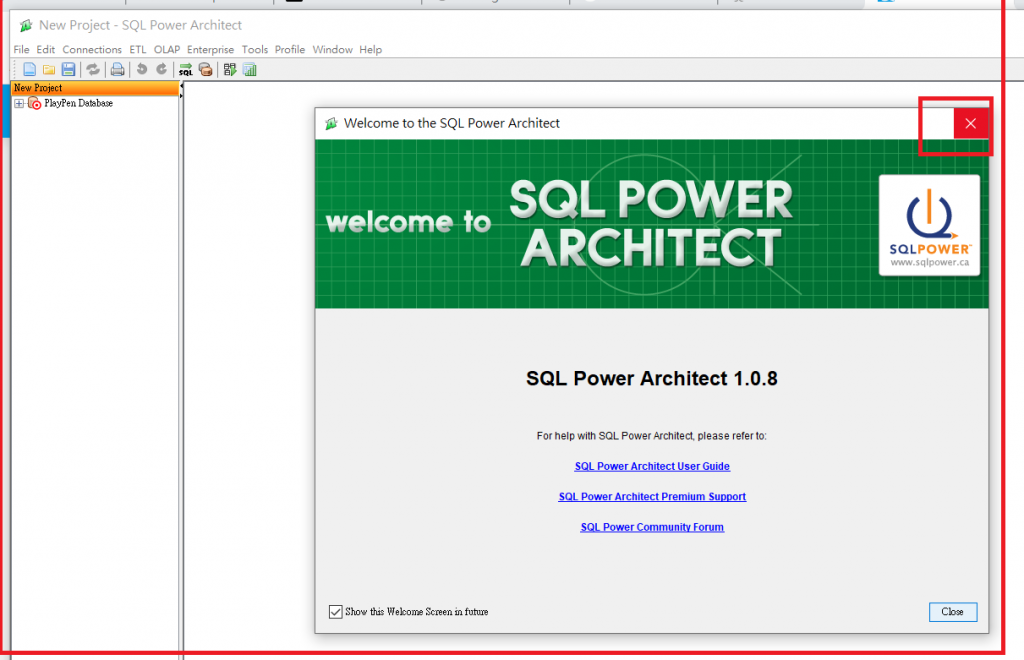Click the Print toolbar icon
Image resolution: width=1024 pixels, height=660 pixels.
pyautogui.click(x=118, y=69)
